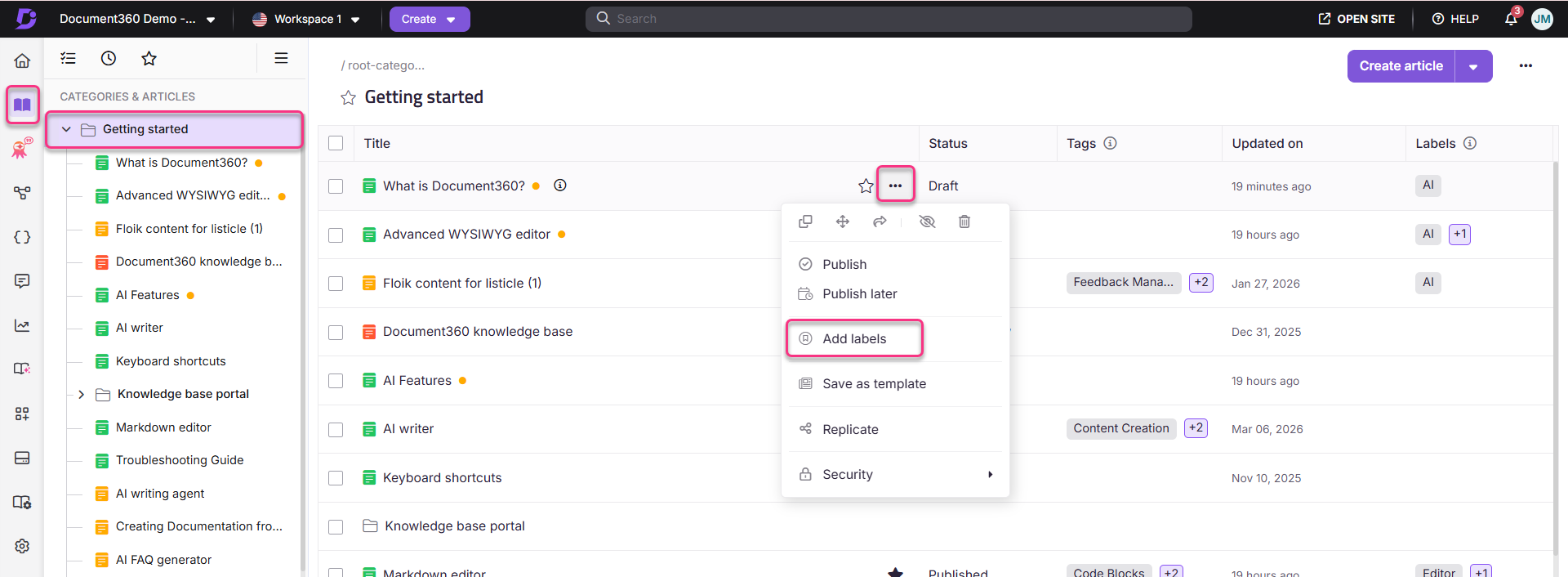Tick checkbox for AI writer row
Screen dimensions: 1568x577
(336, 429)
